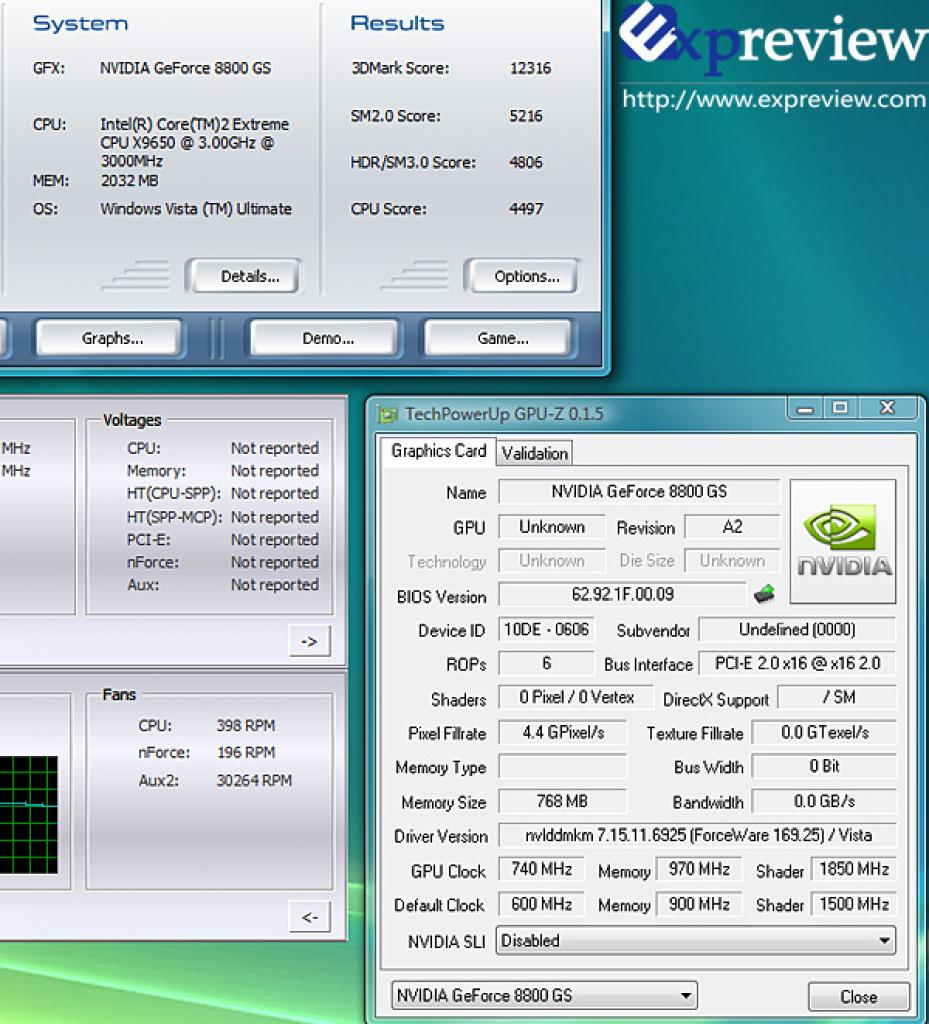
Task: Click the Game button in 3DMark
Action: [x=500, y=338]
